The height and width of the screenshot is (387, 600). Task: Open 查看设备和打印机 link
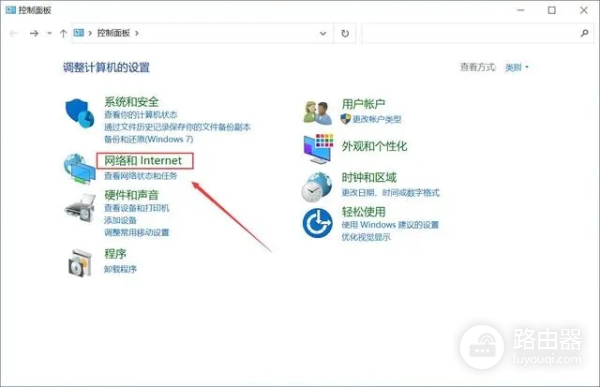(137, 208)
